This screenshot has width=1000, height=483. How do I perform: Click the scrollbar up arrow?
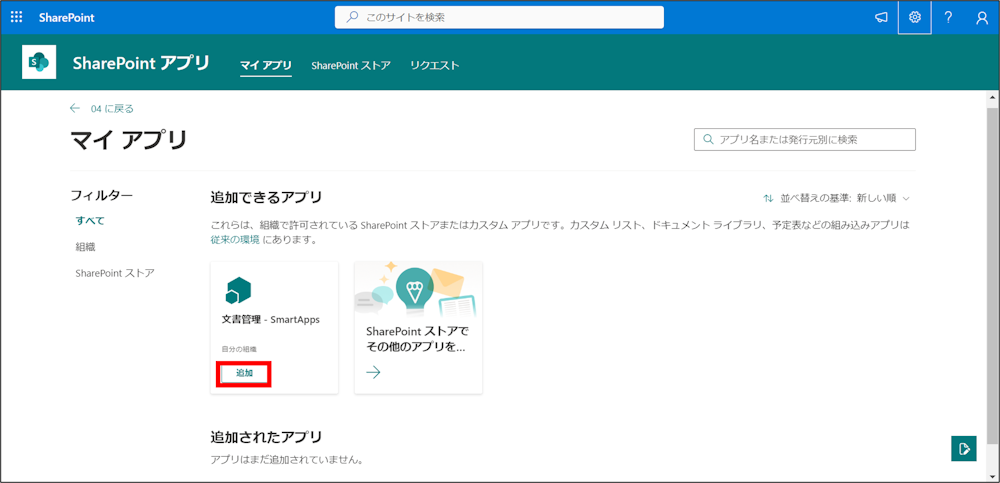pyautogui.click(x=994, y=96)
